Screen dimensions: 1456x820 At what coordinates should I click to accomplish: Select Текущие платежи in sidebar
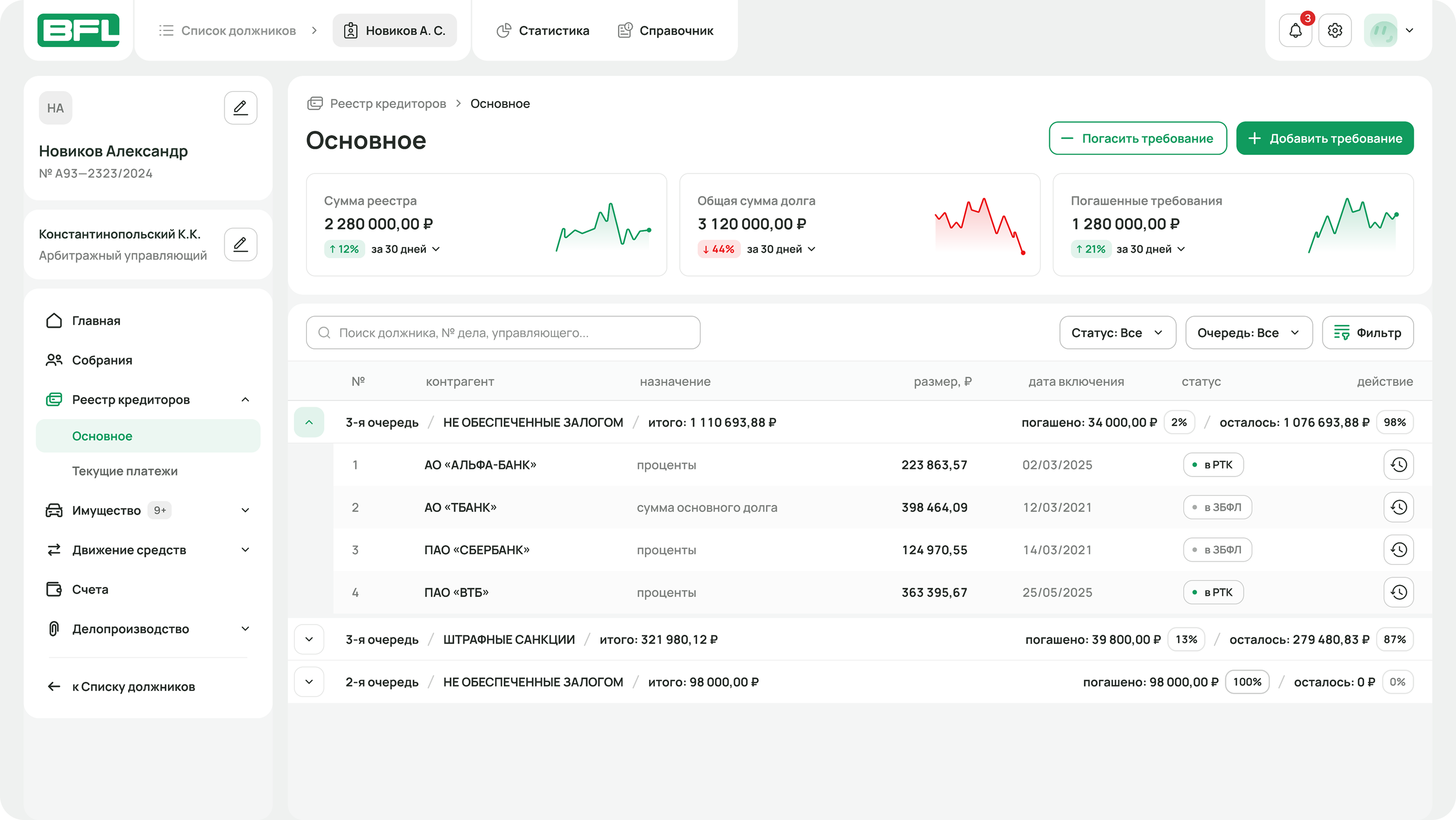coord(125,471)
